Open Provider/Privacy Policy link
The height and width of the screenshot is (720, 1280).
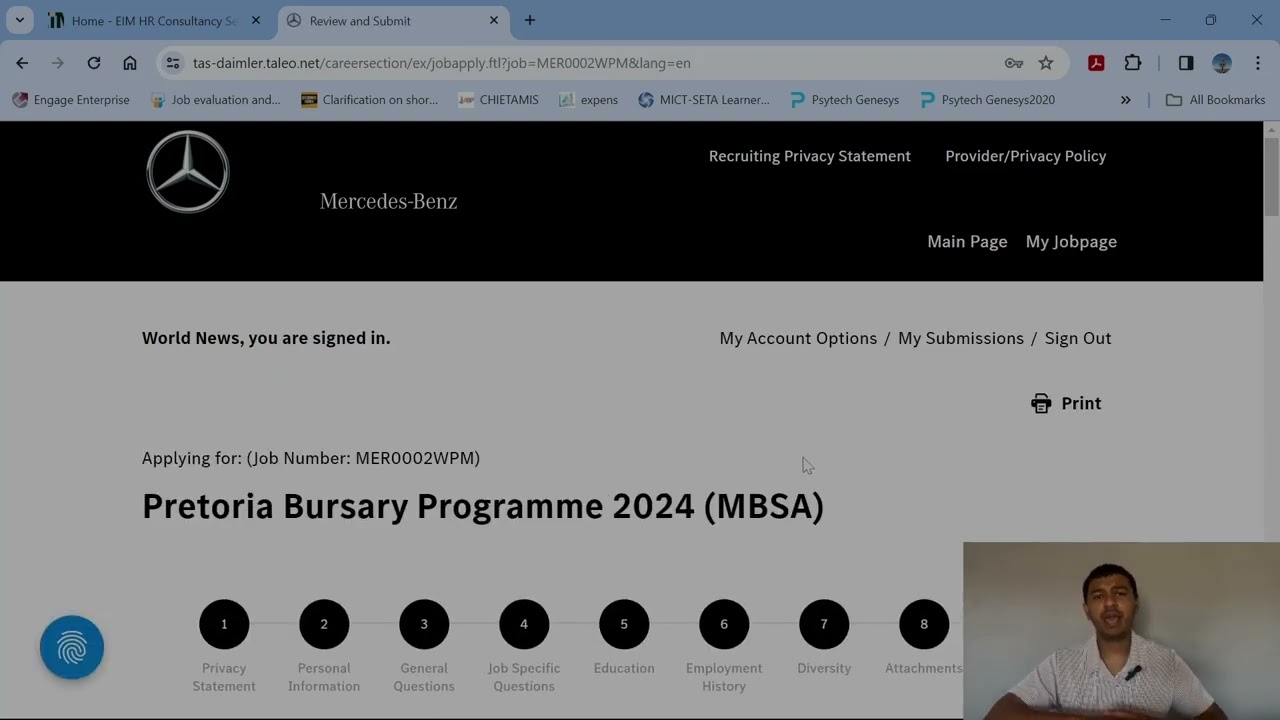1026,156
